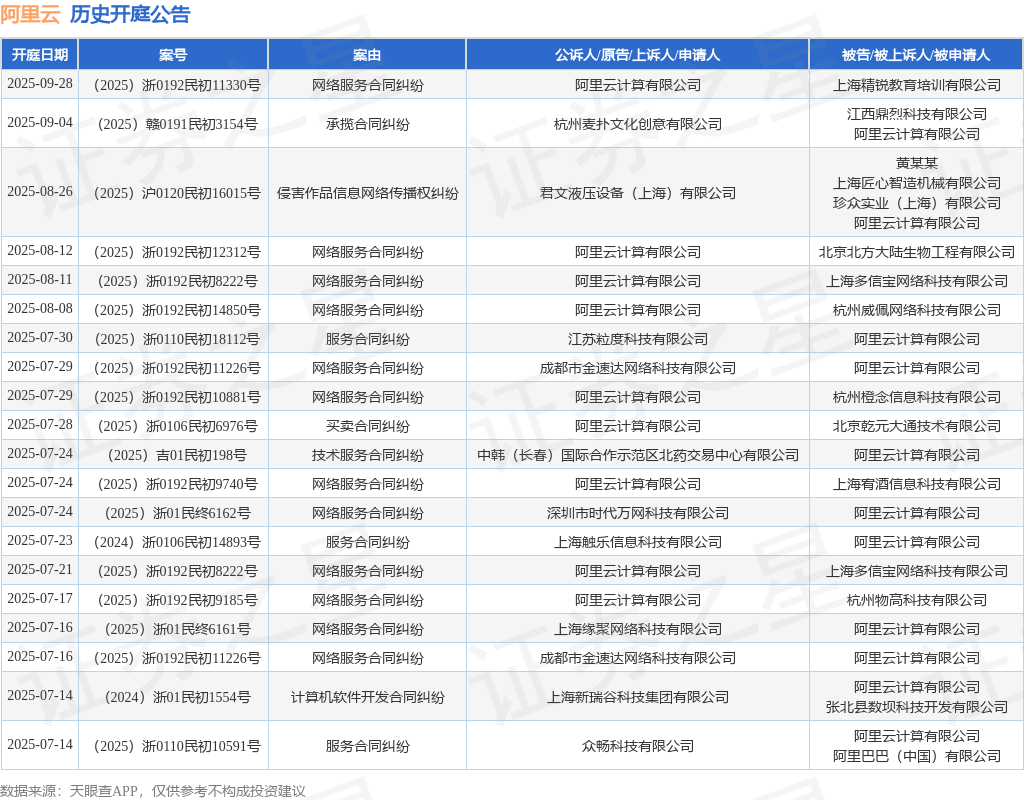This screenshot has height=800, width=1024.
Task: Select case number (2025)浙0192民初9740号
Action: [173, 484]
